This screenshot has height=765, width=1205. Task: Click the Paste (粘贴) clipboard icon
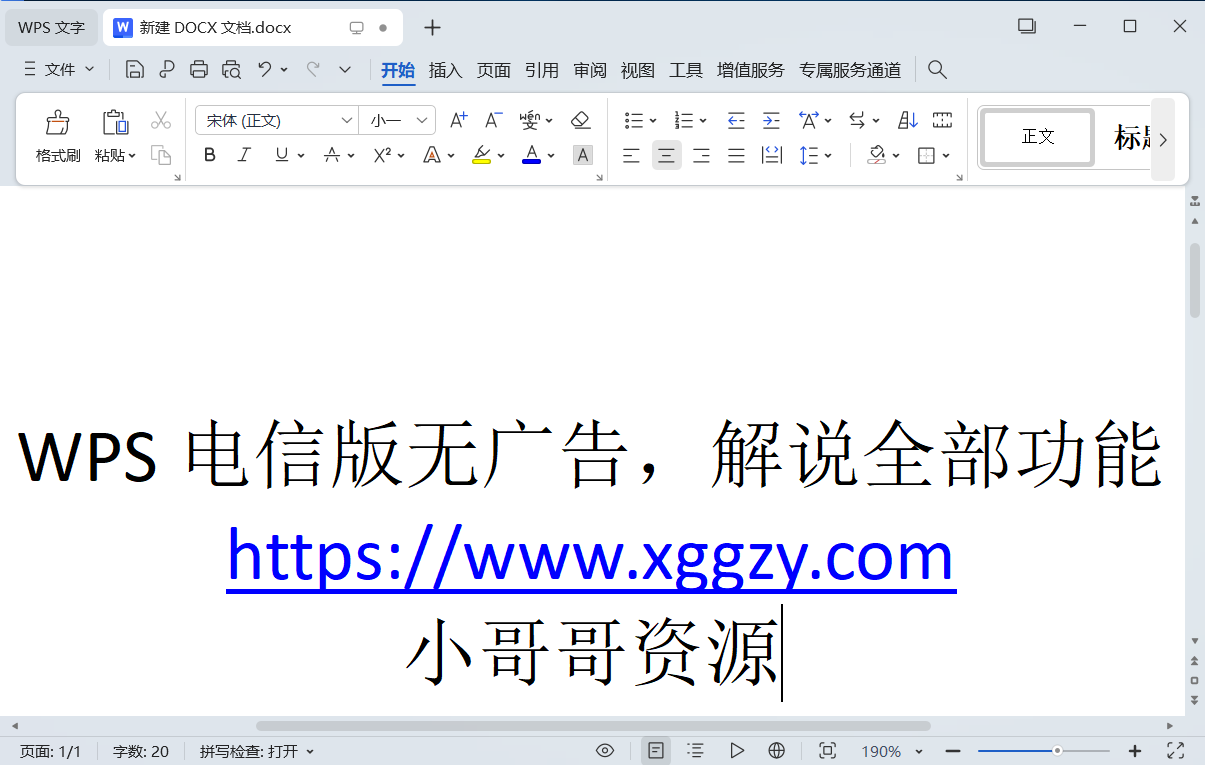coord(116,123)
